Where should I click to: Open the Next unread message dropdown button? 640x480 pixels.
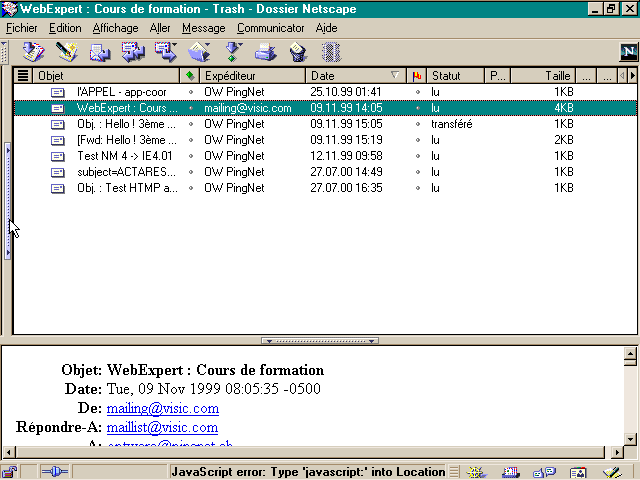tap(233, 52)
